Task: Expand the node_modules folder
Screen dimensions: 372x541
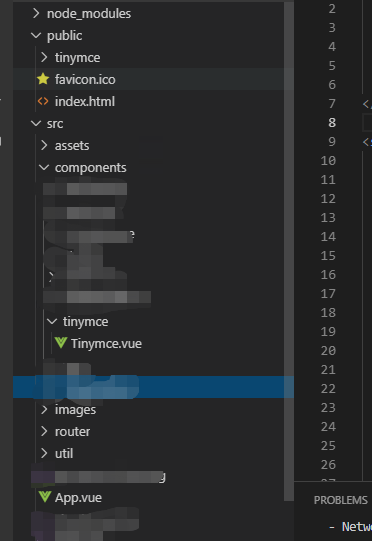Action: (x=36, y=13)
